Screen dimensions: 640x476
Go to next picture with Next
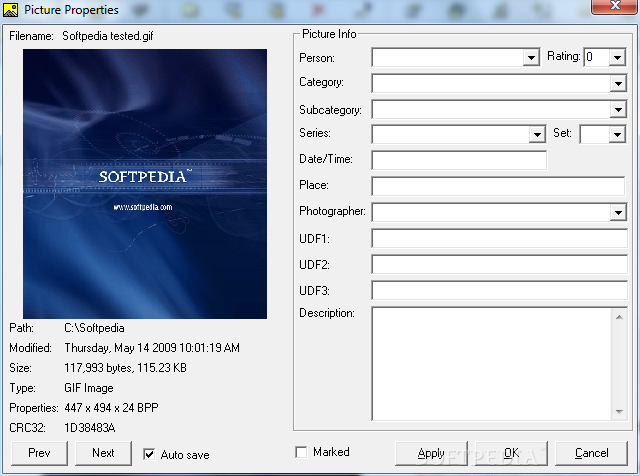pyautogui.click(x=103, y=453)
